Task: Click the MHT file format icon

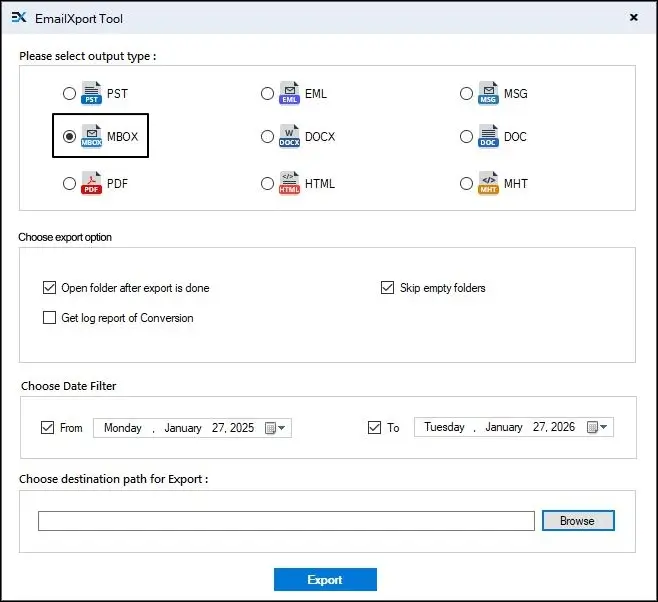Action: pyautogui.click(x=488, y=183)
